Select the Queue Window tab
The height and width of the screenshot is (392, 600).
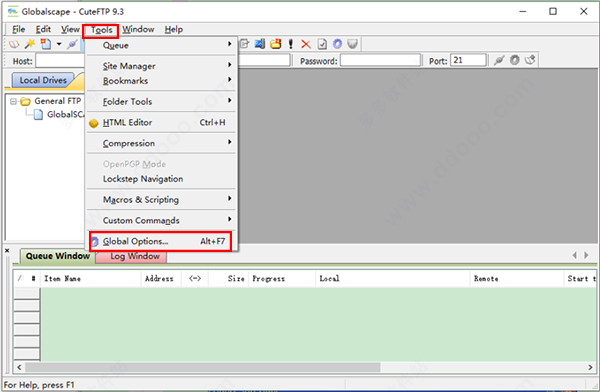point(58,256)
